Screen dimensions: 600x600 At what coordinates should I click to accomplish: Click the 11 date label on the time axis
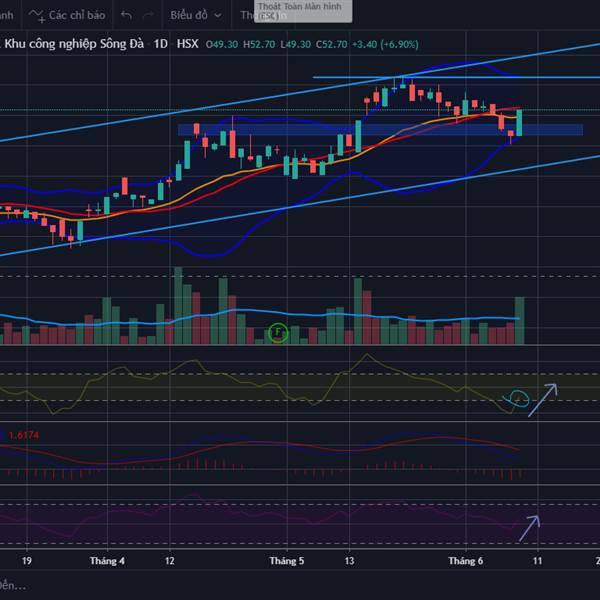coord(538,561)
